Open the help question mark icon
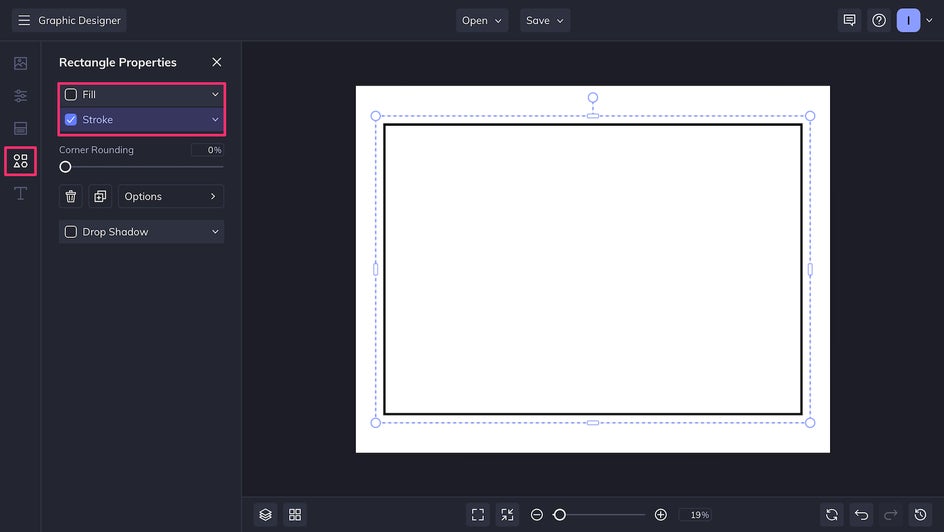 pos(879,20)
